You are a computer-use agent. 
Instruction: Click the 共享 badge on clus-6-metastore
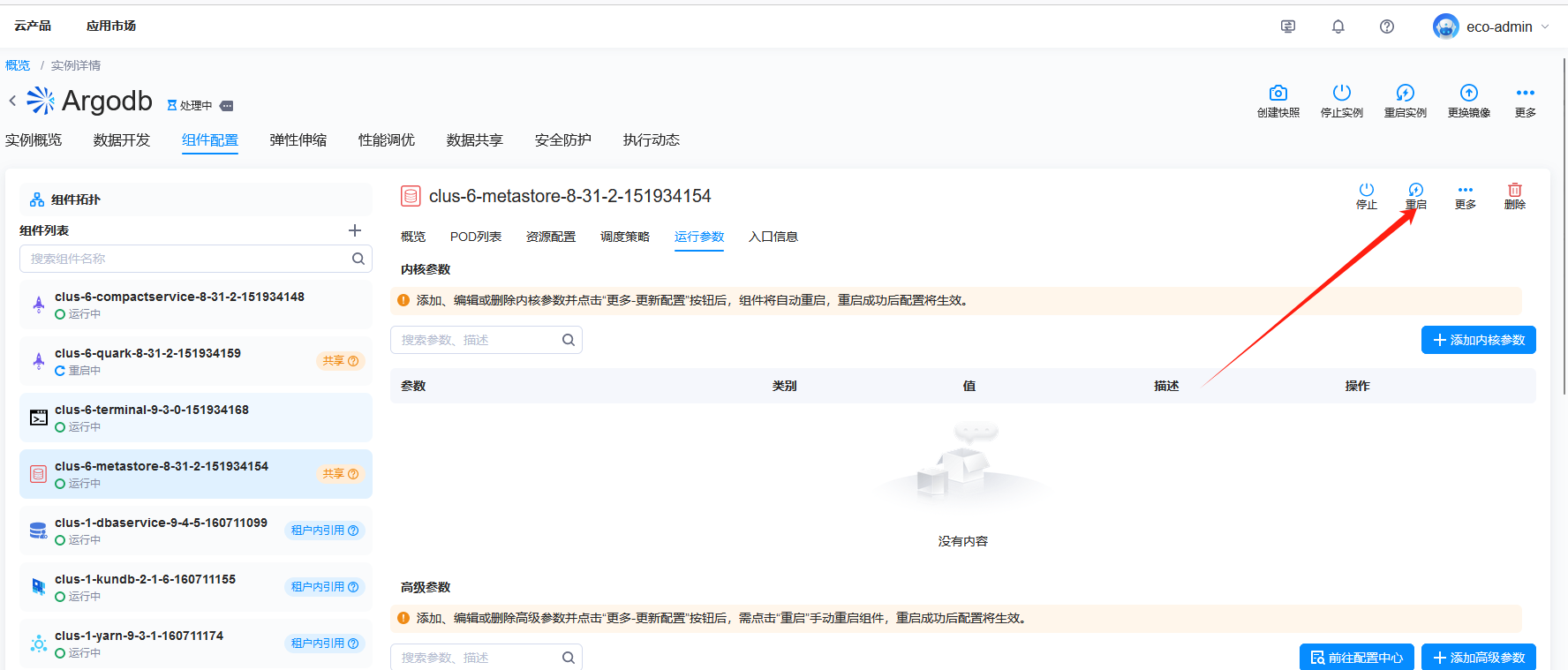click(x=340, y=474)
